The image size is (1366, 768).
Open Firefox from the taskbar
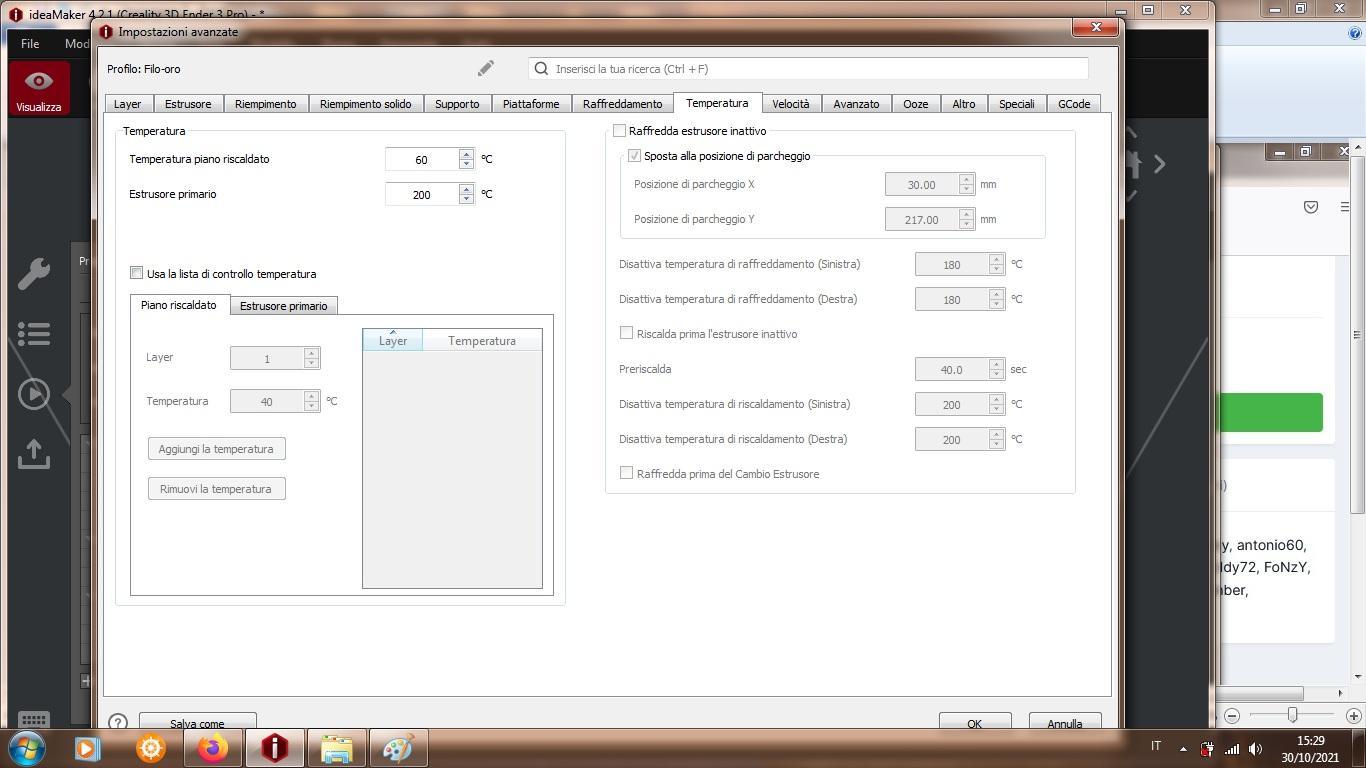[x=212, y=748]
